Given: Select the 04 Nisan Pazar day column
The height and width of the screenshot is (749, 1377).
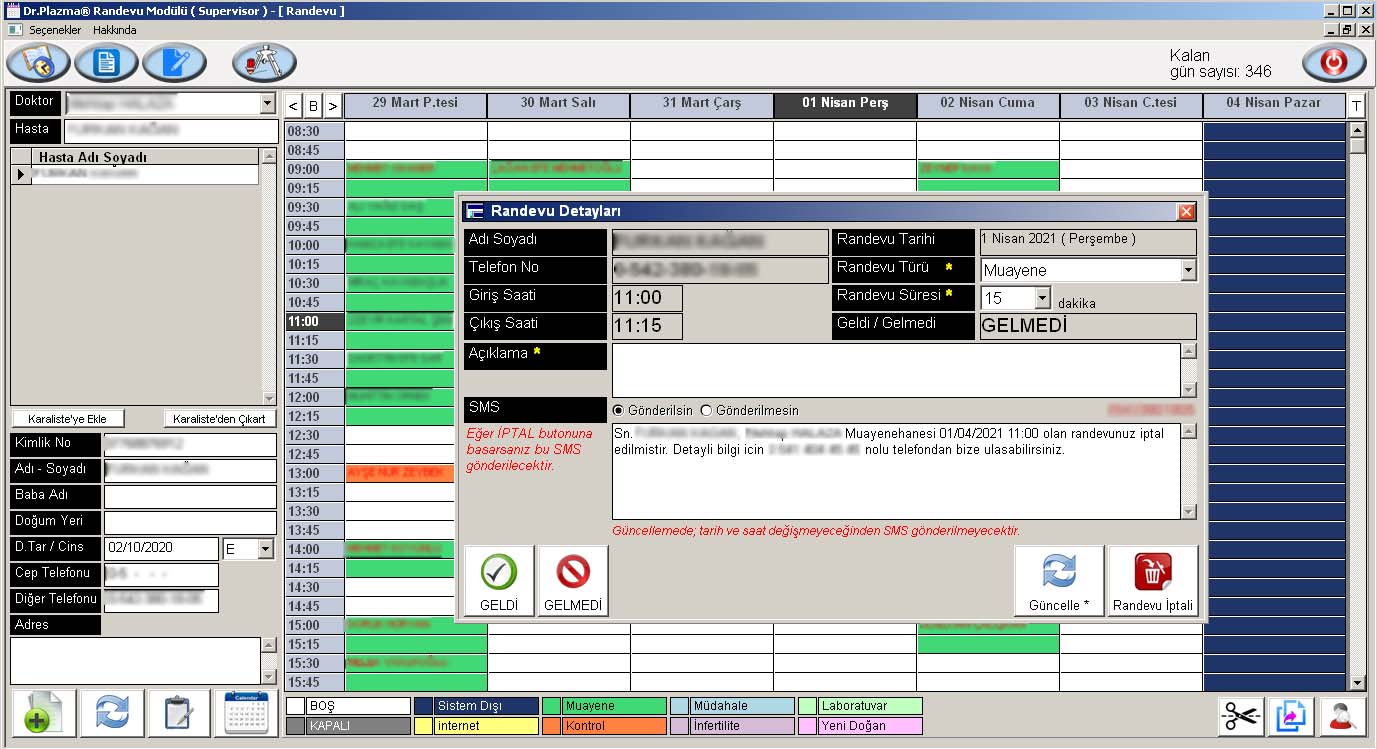Looking at the screenshot, I should tap(1274, 104).
